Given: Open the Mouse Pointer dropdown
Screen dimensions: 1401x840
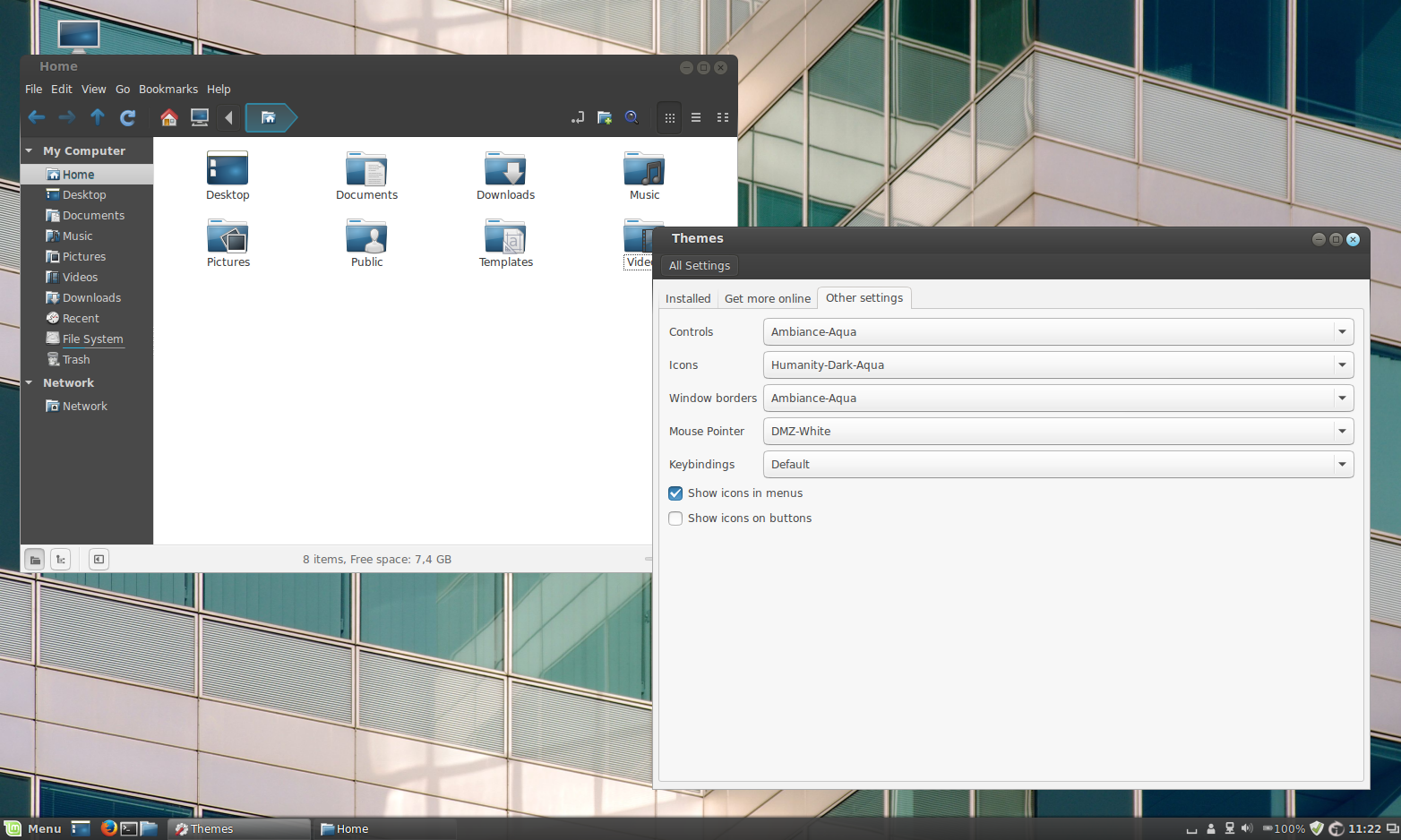Looking at the screenshot, I should point(1058,431).
